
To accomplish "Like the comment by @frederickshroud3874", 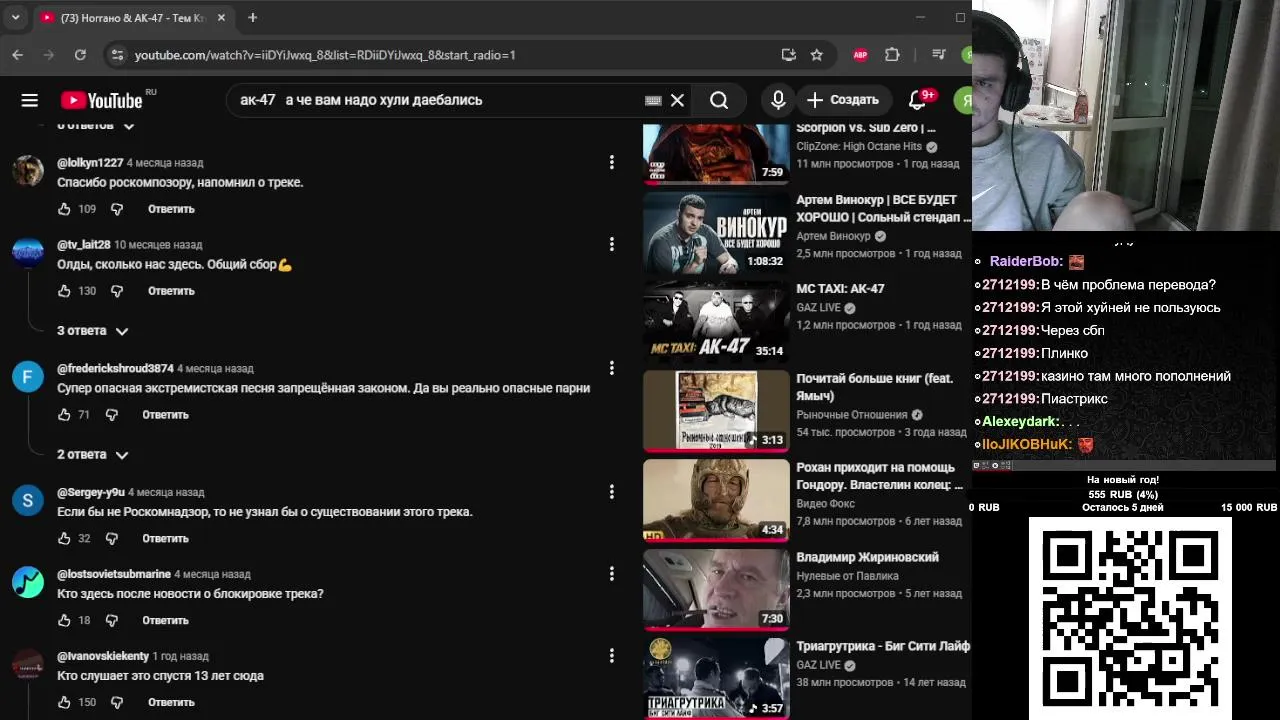I will pyautogui.click(x=64, y=415).
